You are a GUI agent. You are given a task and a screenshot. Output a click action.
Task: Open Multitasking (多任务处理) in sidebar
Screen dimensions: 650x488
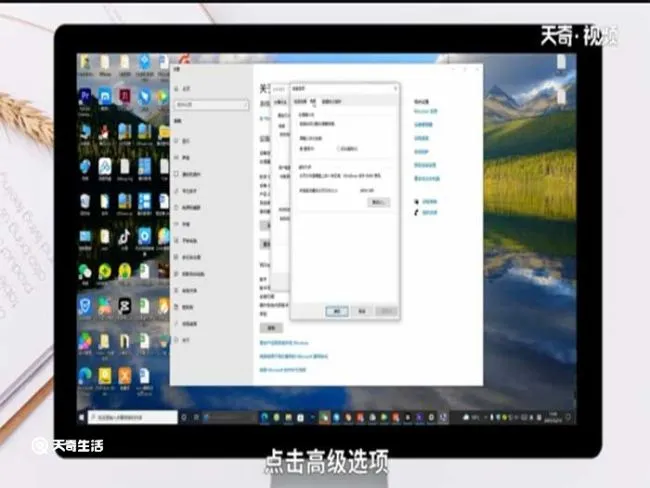point(188,257)
